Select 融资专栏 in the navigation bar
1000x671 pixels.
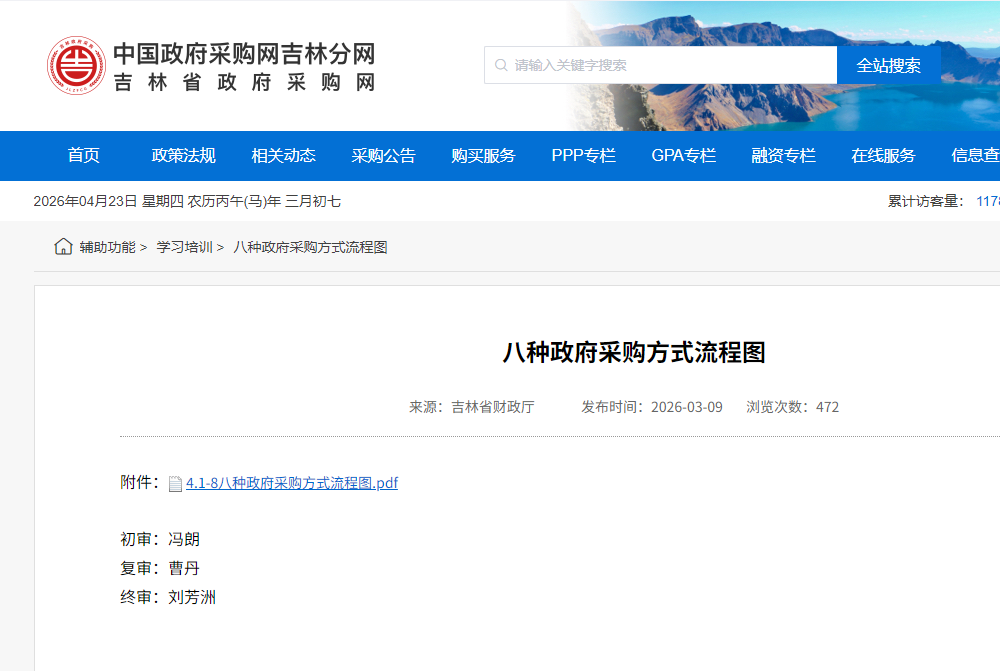click(782, 155)
